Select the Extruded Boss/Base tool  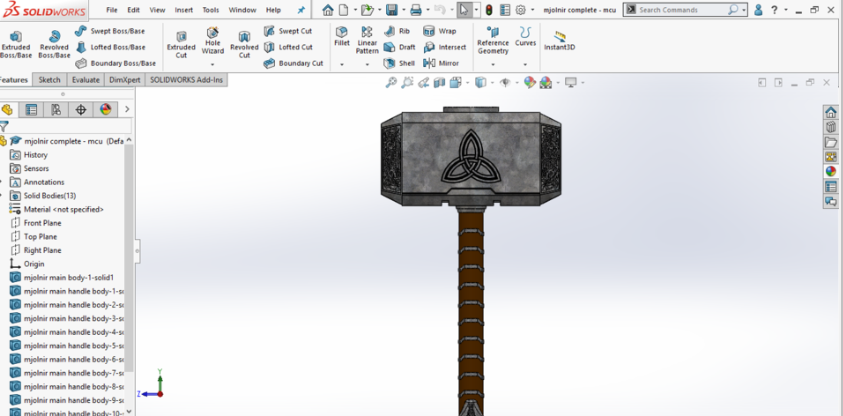(16, 44)
